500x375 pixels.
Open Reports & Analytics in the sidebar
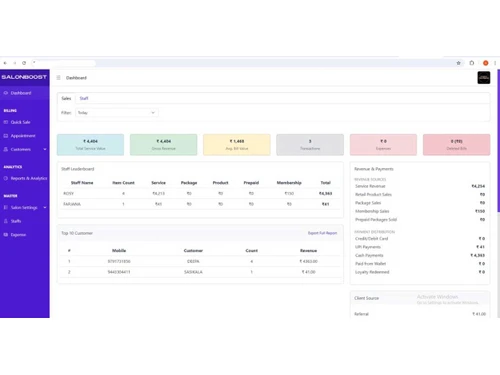[25, 178]
